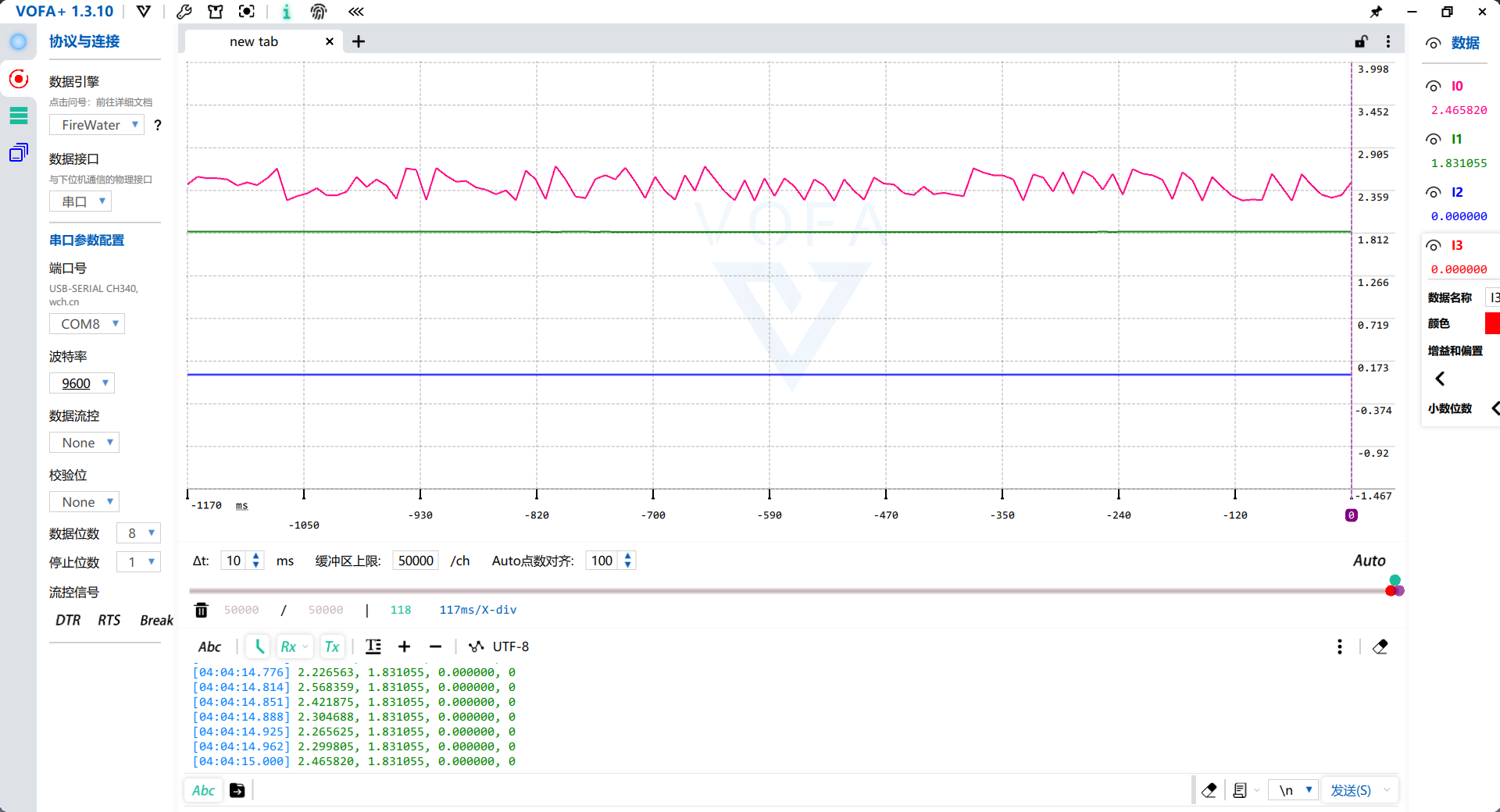This screenshot has height=812, width=1500.
Task: Open the green info icon
Action: pos(287,12)
